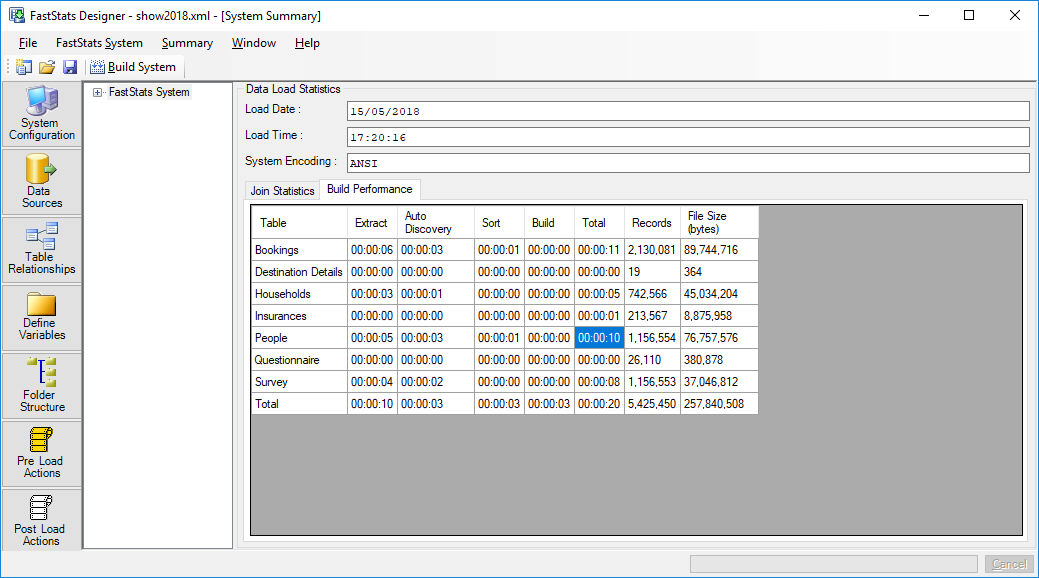Click Bookings records value 2,130,081
The width and height of the screenshot is (1039, 578).
tap(652, 250)
